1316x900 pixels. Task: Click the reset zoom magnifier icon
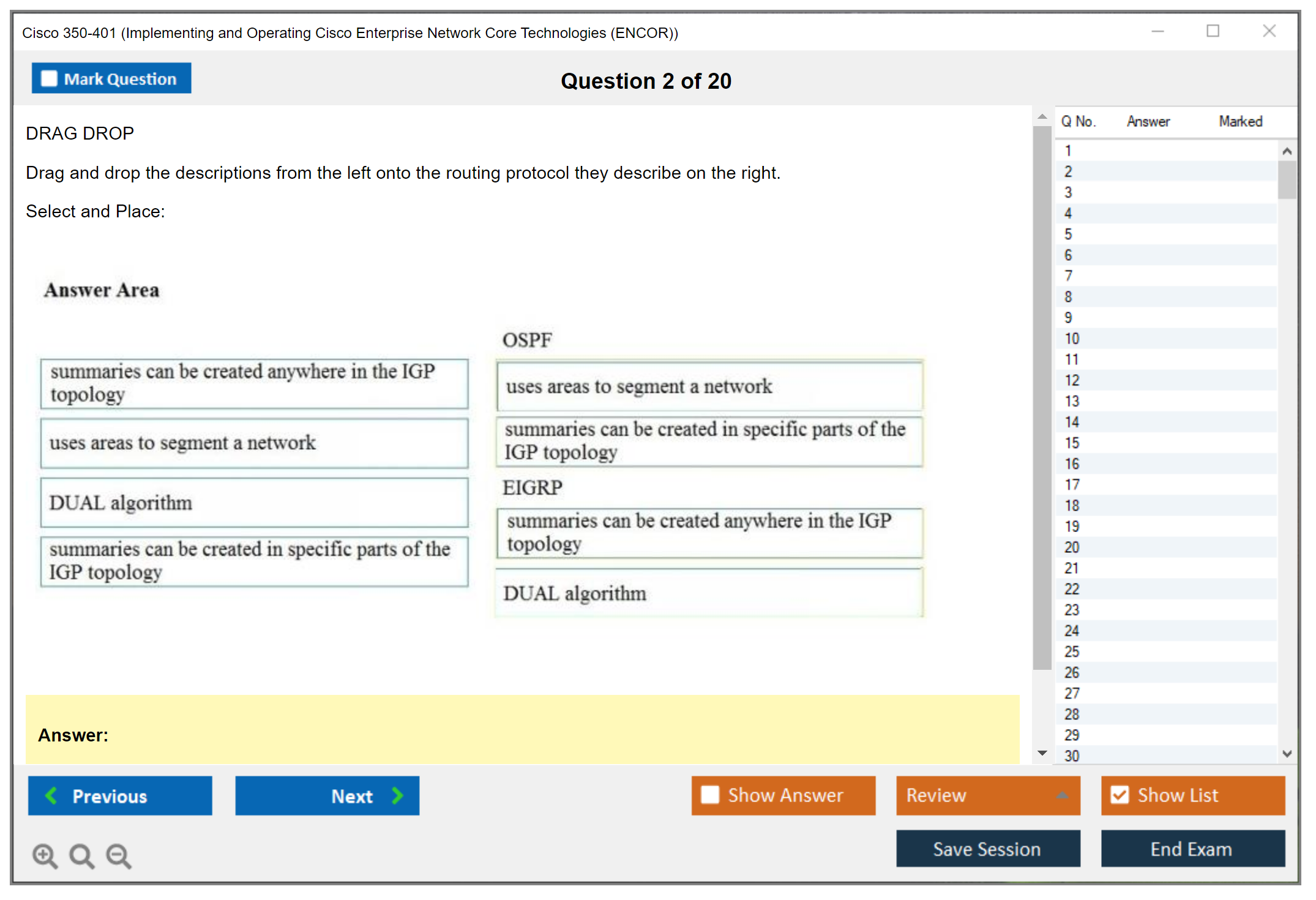pyautogui.click(x=81, y=855)
